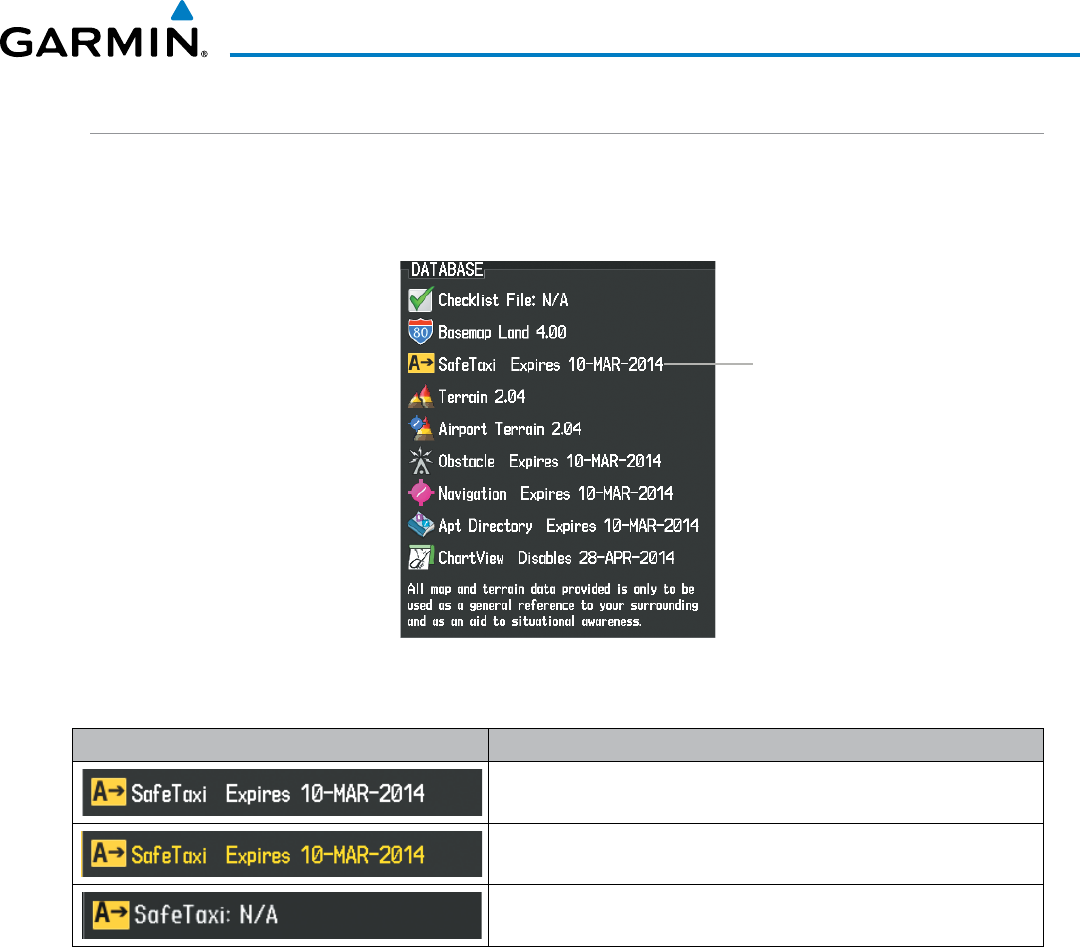Select the 'Checklist File: N/A' entry
Viewport: 1080px width, 947px height.
(503, 300)
